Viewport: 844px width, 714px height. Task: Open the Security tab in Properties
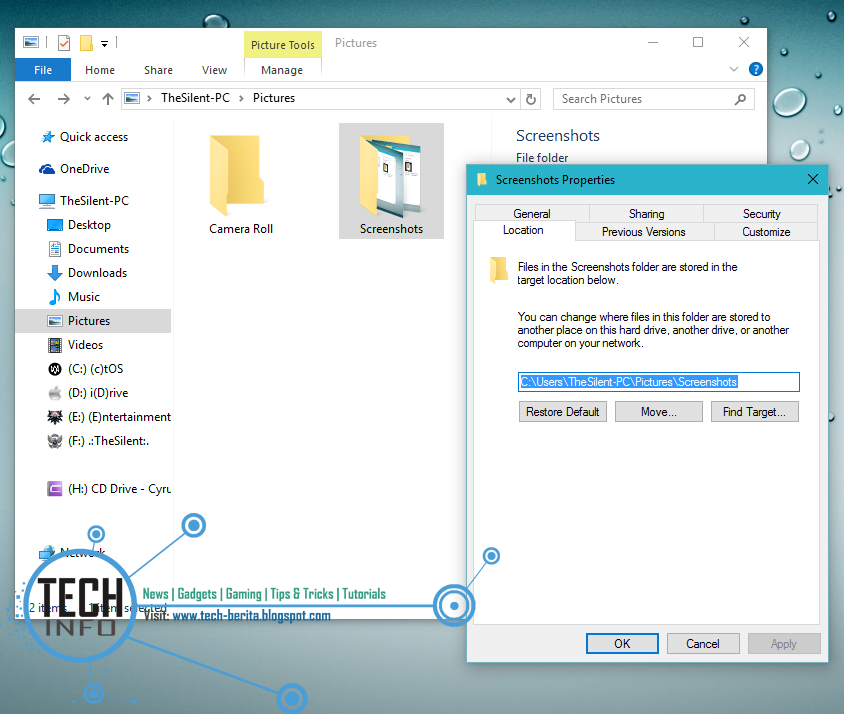(761, 213)
